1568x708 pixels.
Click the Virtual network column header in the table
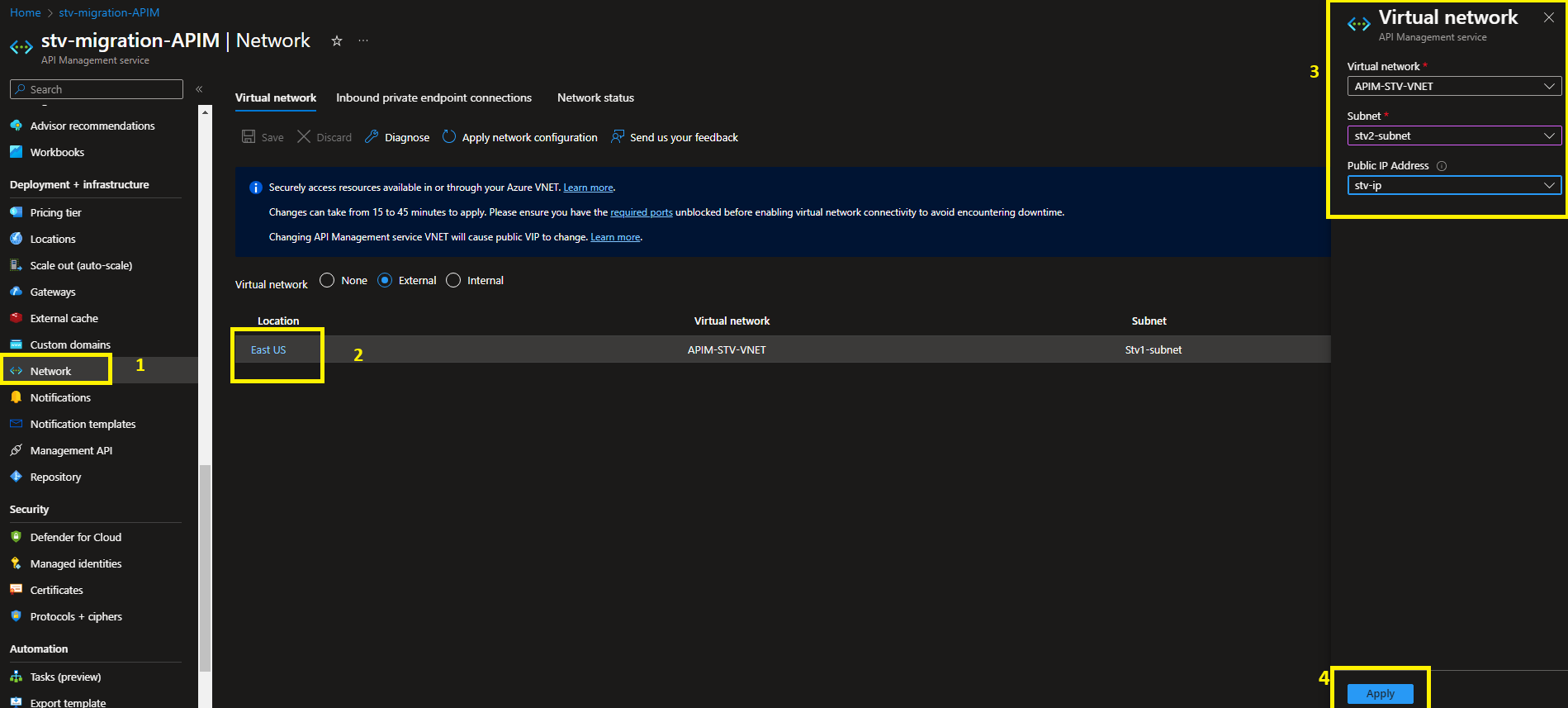pyautogui.click(x=732, y=321)
